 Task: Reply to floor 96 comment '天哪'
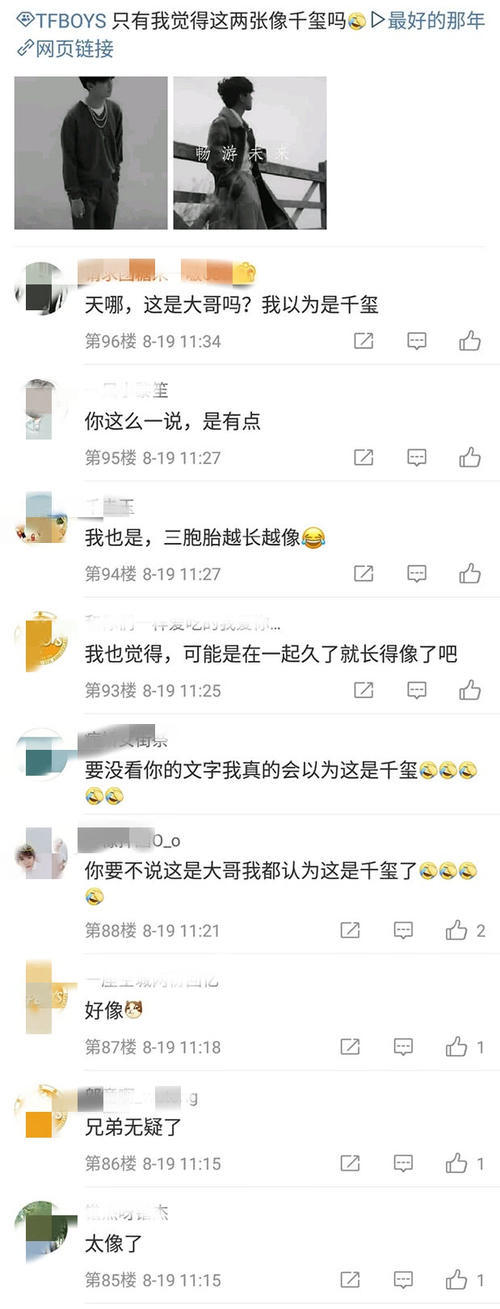click(417, 341)
